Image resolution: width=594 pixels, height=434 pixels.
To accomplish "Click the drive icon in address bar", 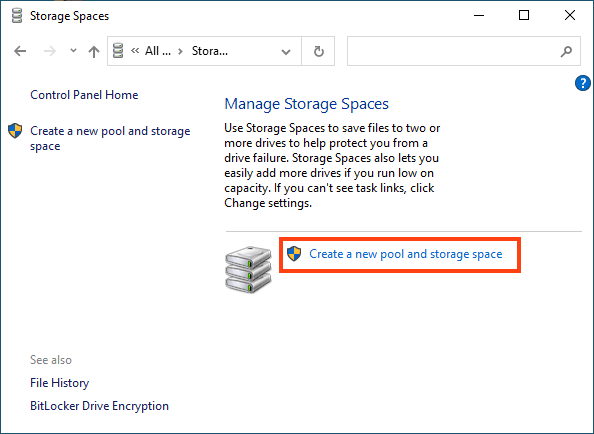I will [118, 51].
